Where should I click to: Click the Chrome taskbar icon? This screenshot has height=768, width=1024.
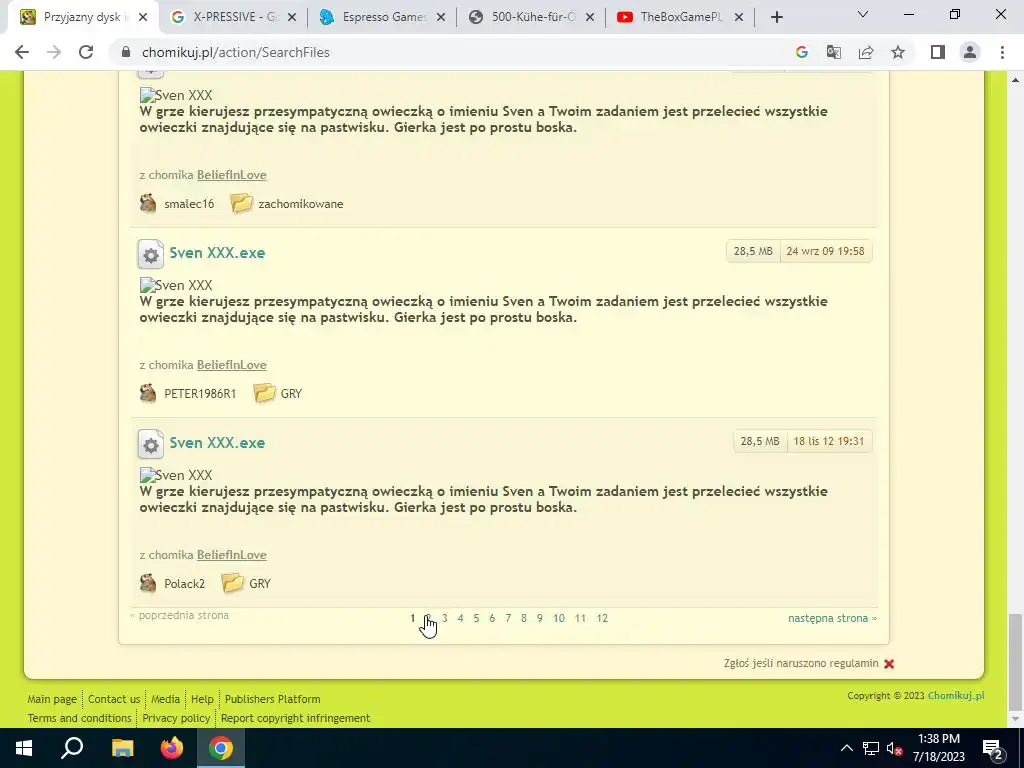point(221,748)
